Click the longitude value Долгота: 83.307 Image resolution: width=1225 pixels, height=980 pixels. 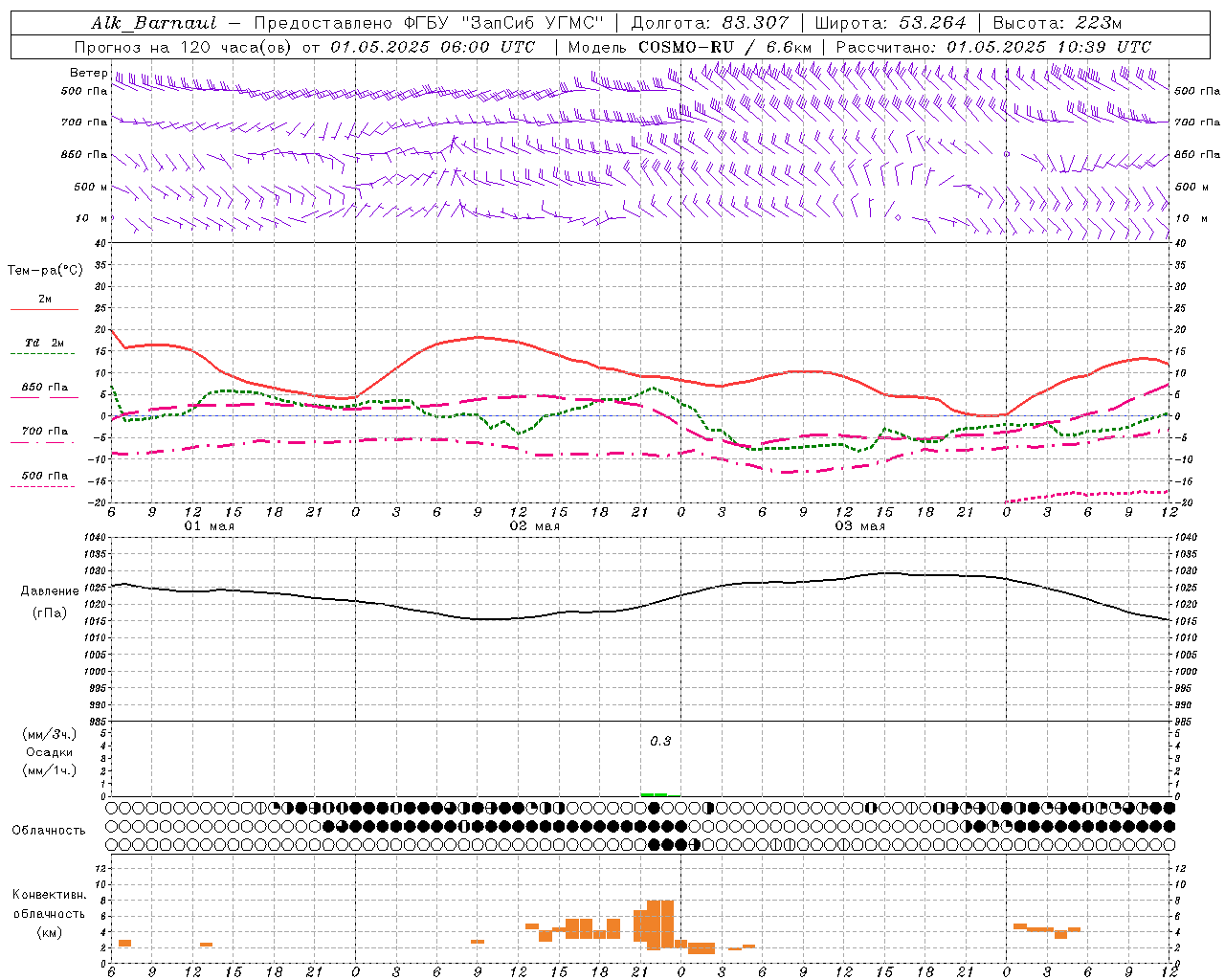coord(710,23)
